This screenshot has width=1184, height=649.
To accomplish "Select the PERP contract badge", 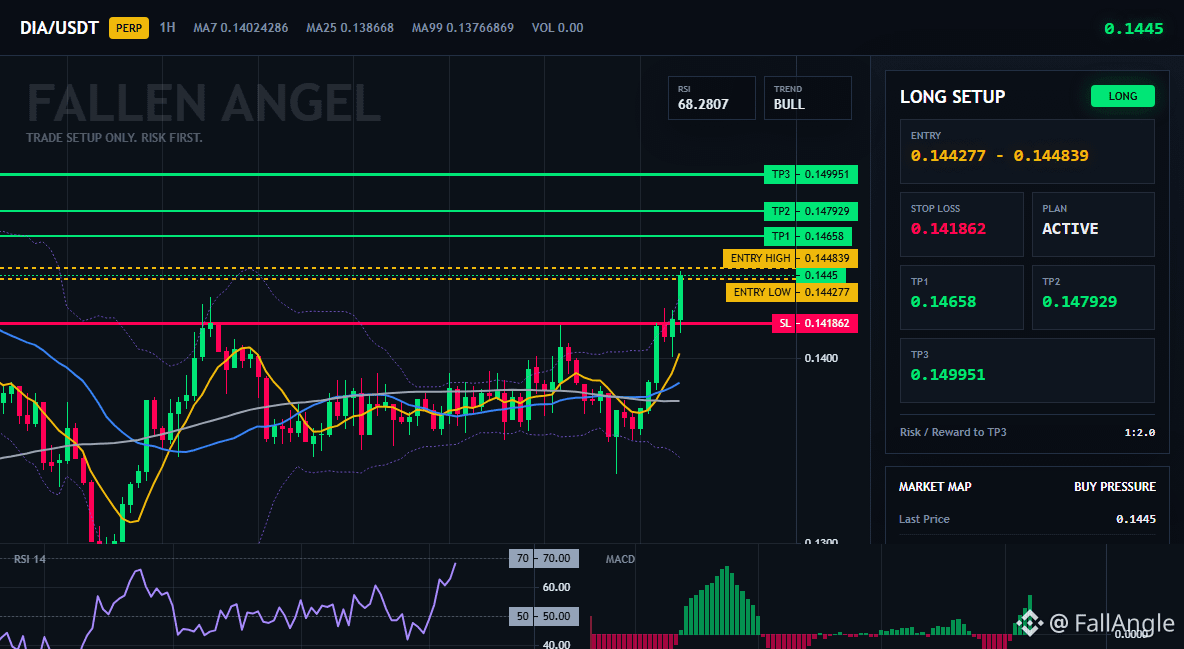I will click(129, 28).
